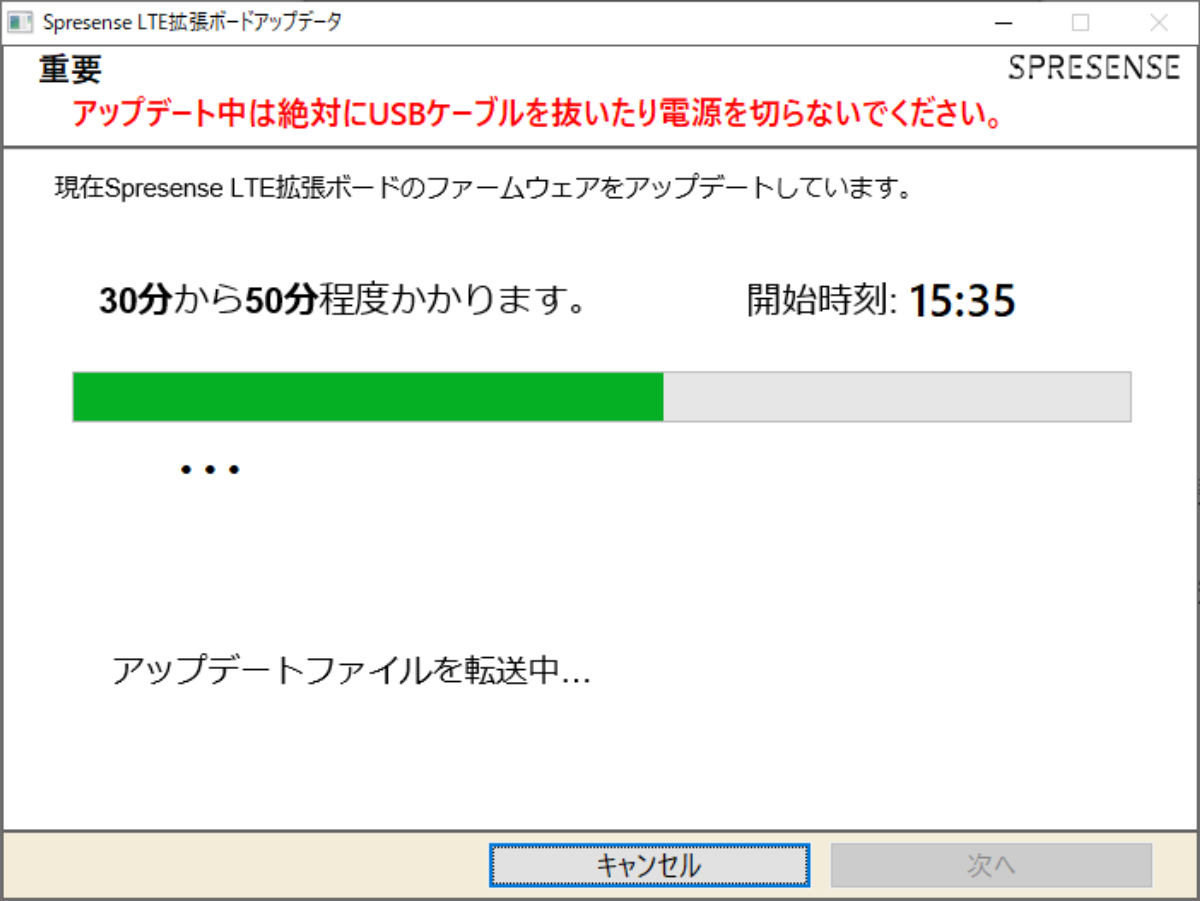Close the updater window
1200x901 pixels.
click(1158, 22)
